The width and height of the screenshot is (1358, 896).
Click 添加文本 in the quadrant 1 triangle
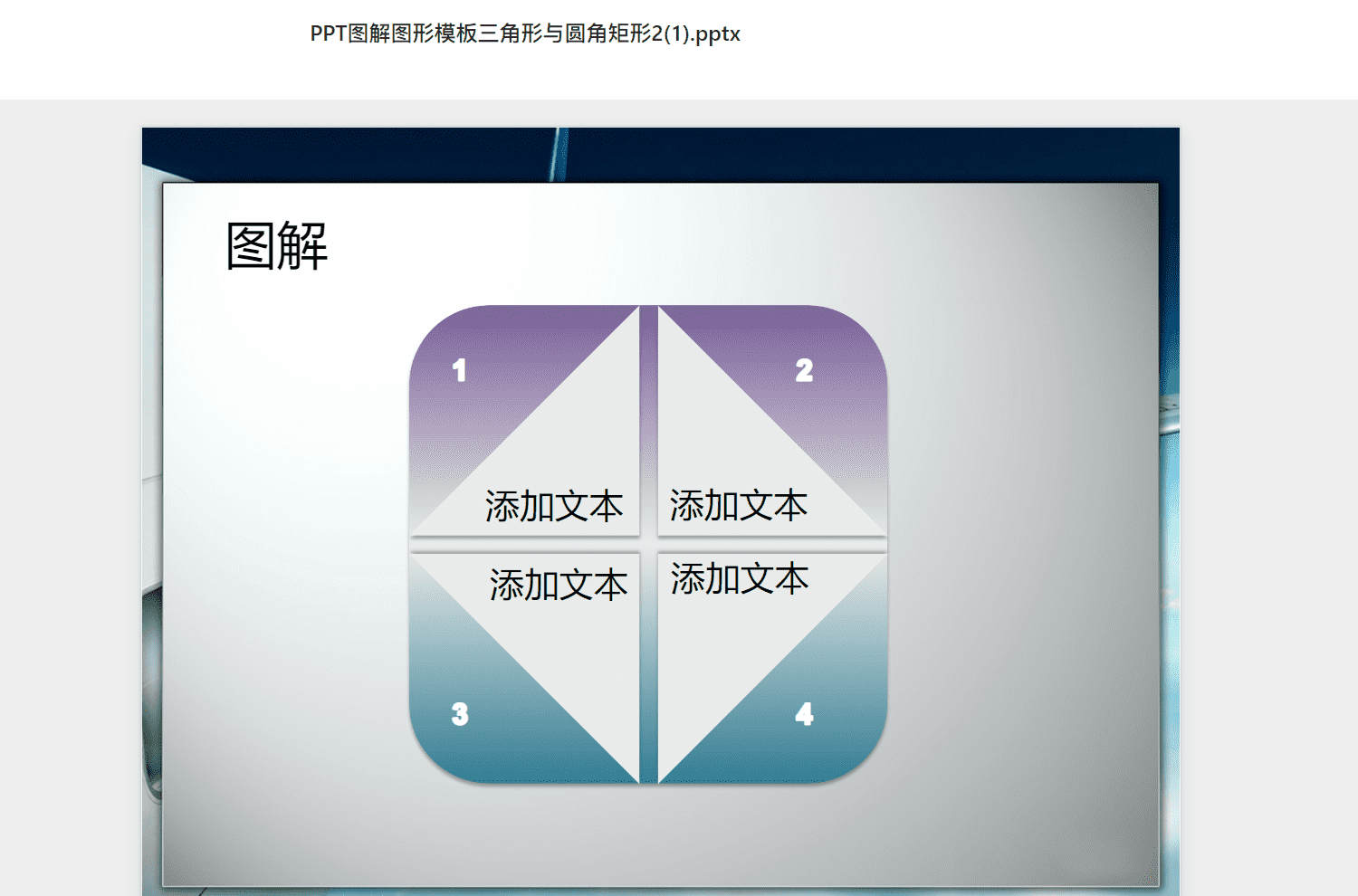[554, 506]
